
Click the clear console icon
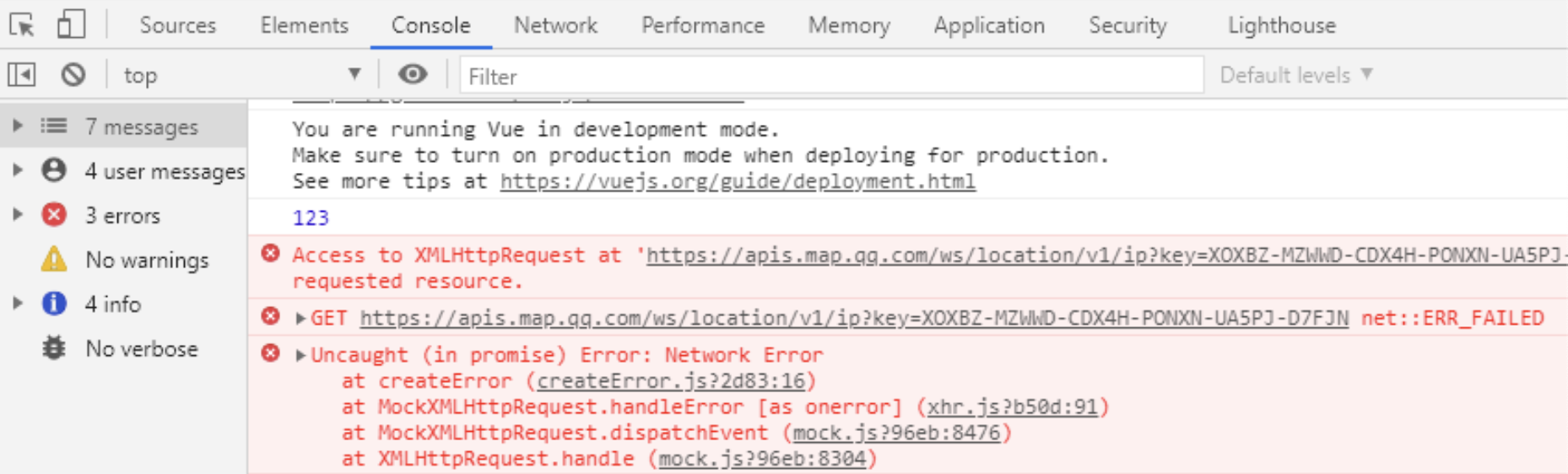point(73,75)
